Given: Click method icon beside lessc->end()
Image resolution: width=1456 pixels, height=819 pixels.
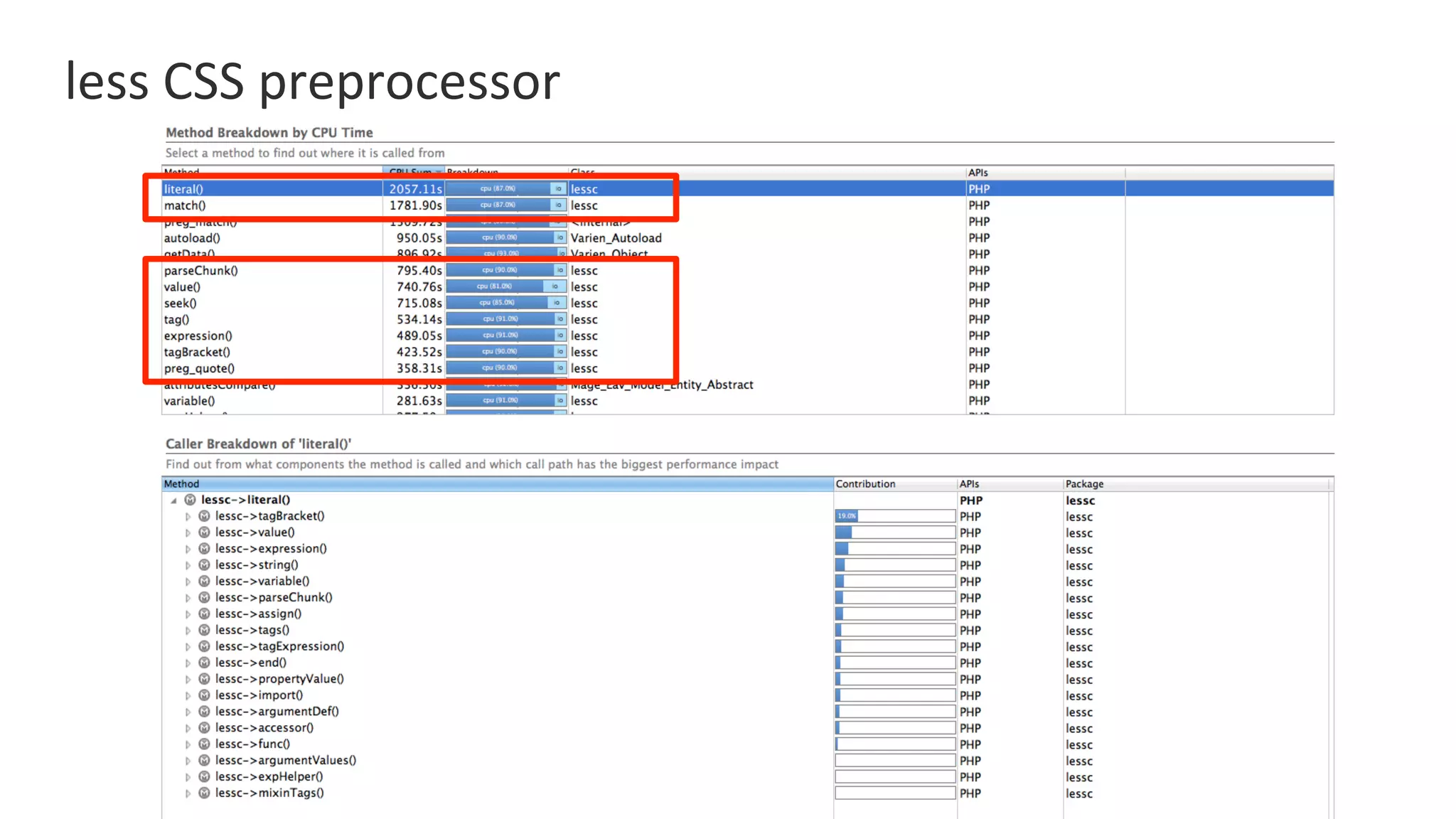Looking at the screenshot, I should (x=204, y=663).
